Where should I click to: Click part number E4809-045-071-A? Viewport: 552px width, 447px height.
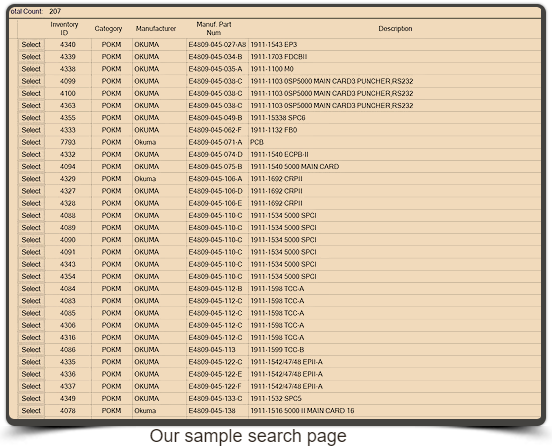215,142
